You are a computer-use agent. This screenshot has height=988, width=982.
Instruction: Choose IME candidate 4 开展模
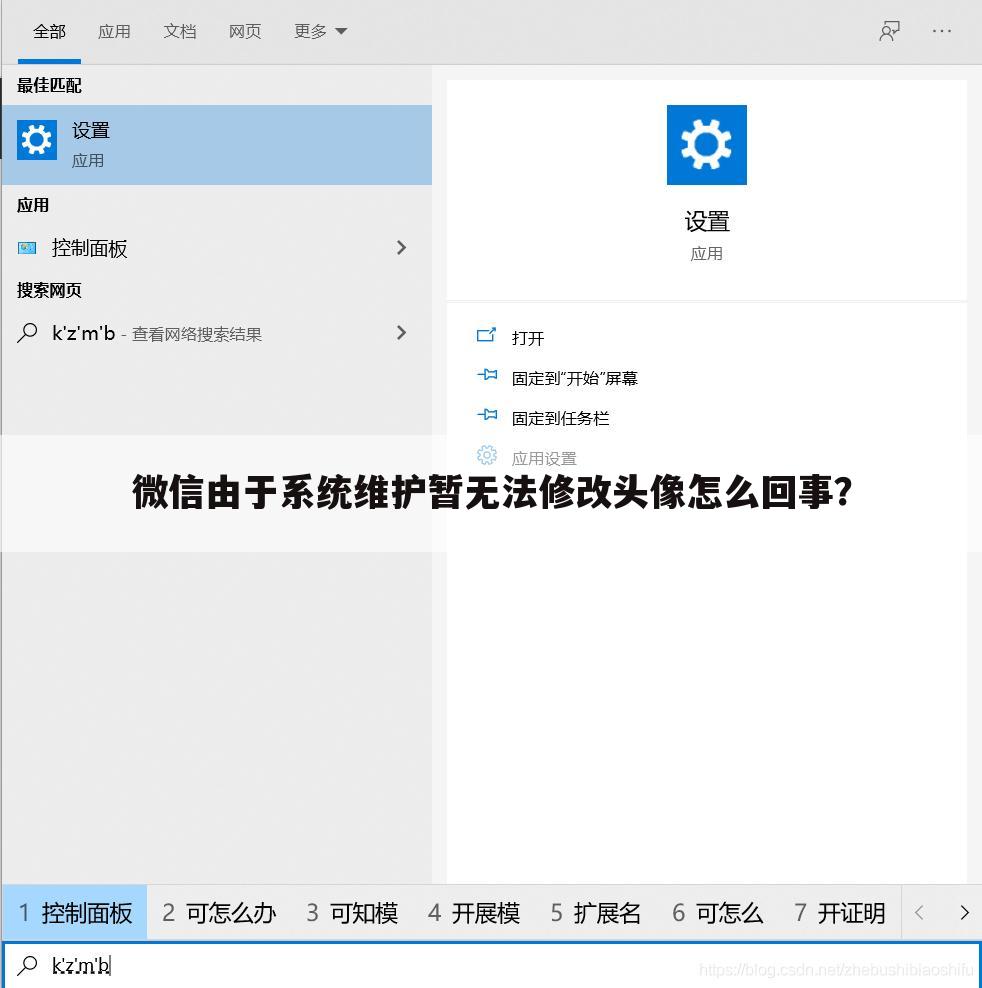tap(473, 912)
